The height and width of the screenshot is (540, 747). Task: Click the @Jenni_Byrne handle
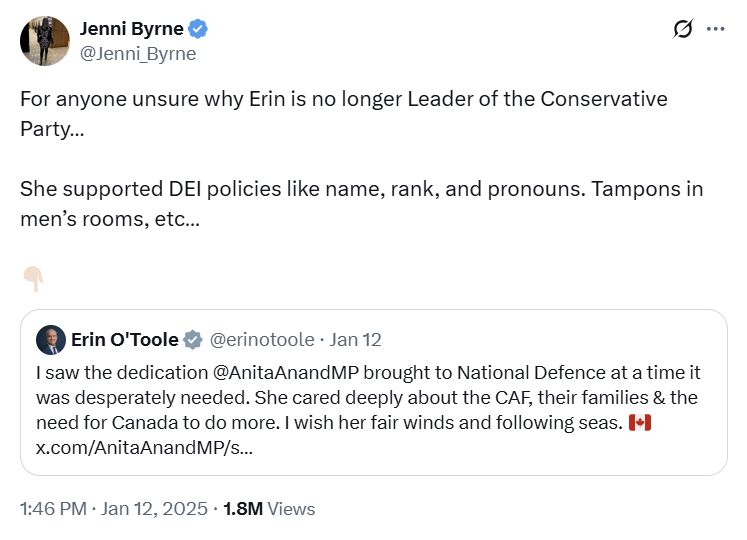(x=137, y=54)
